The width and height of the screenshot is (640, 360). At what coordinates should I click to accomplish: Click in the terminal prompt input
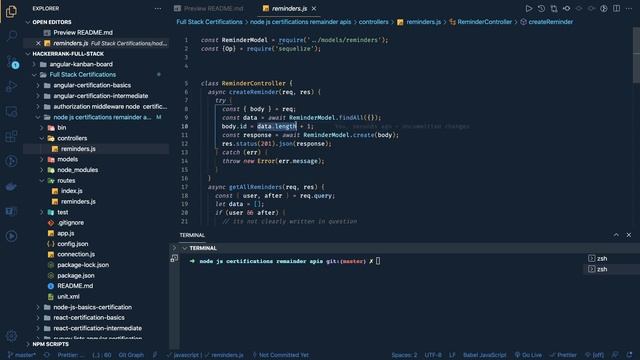[378, 261]
